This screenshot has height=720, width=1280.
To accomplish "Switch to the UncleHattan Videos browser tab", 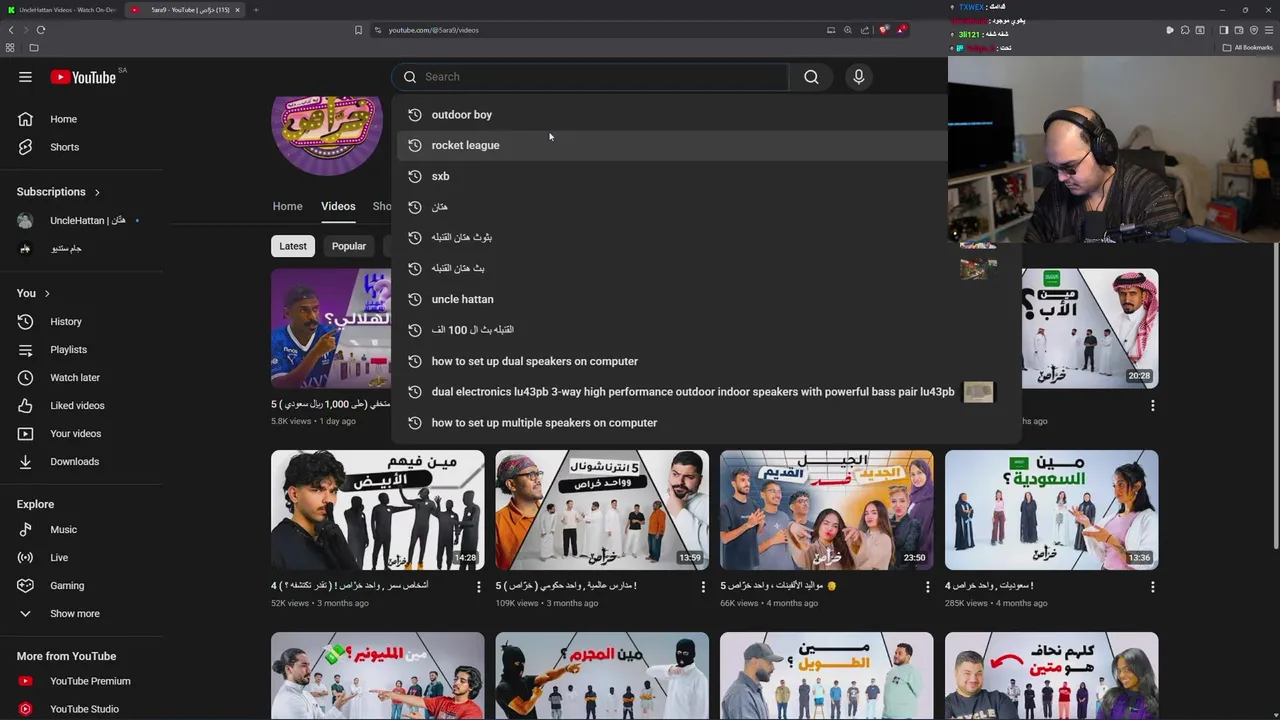I will pos(61,10).
